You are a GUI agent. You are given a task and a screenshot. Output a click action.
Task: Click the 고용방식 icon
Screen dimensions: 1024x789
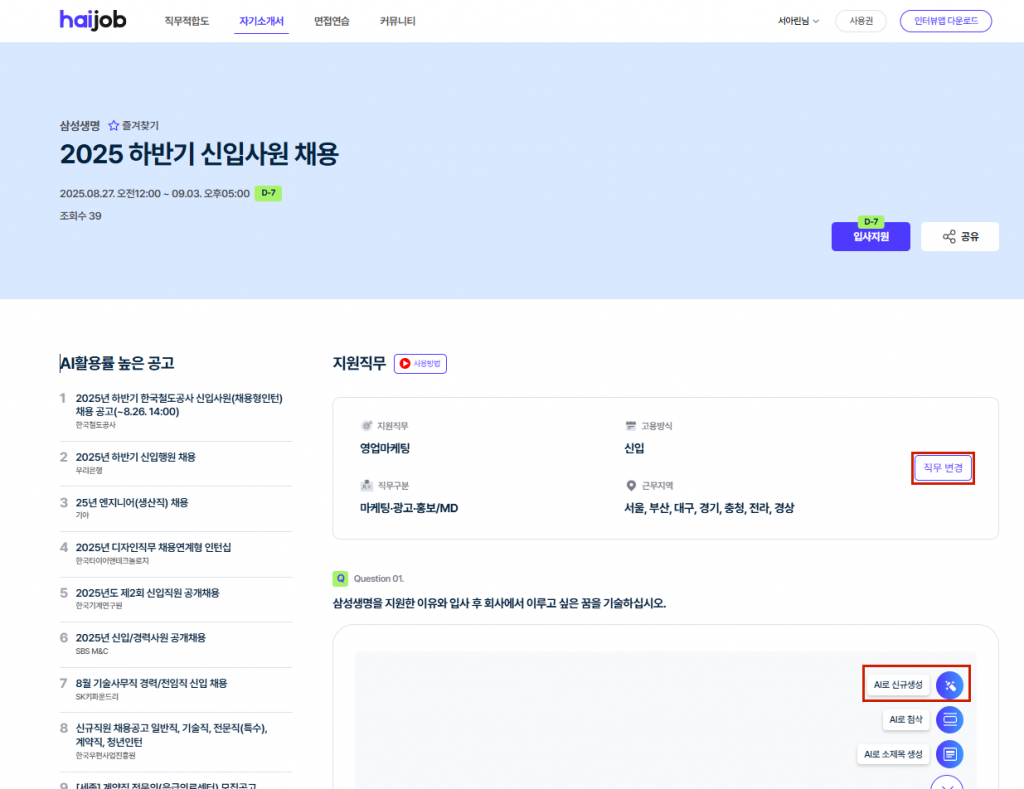(631, 426)
